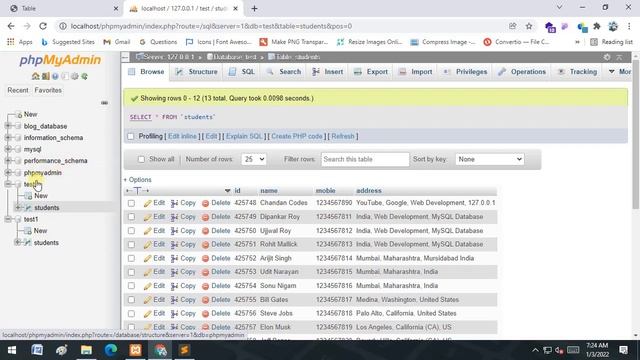Check the row for id 425749
The width and height of the screenshot is (640, 360).
coord(131,217)
